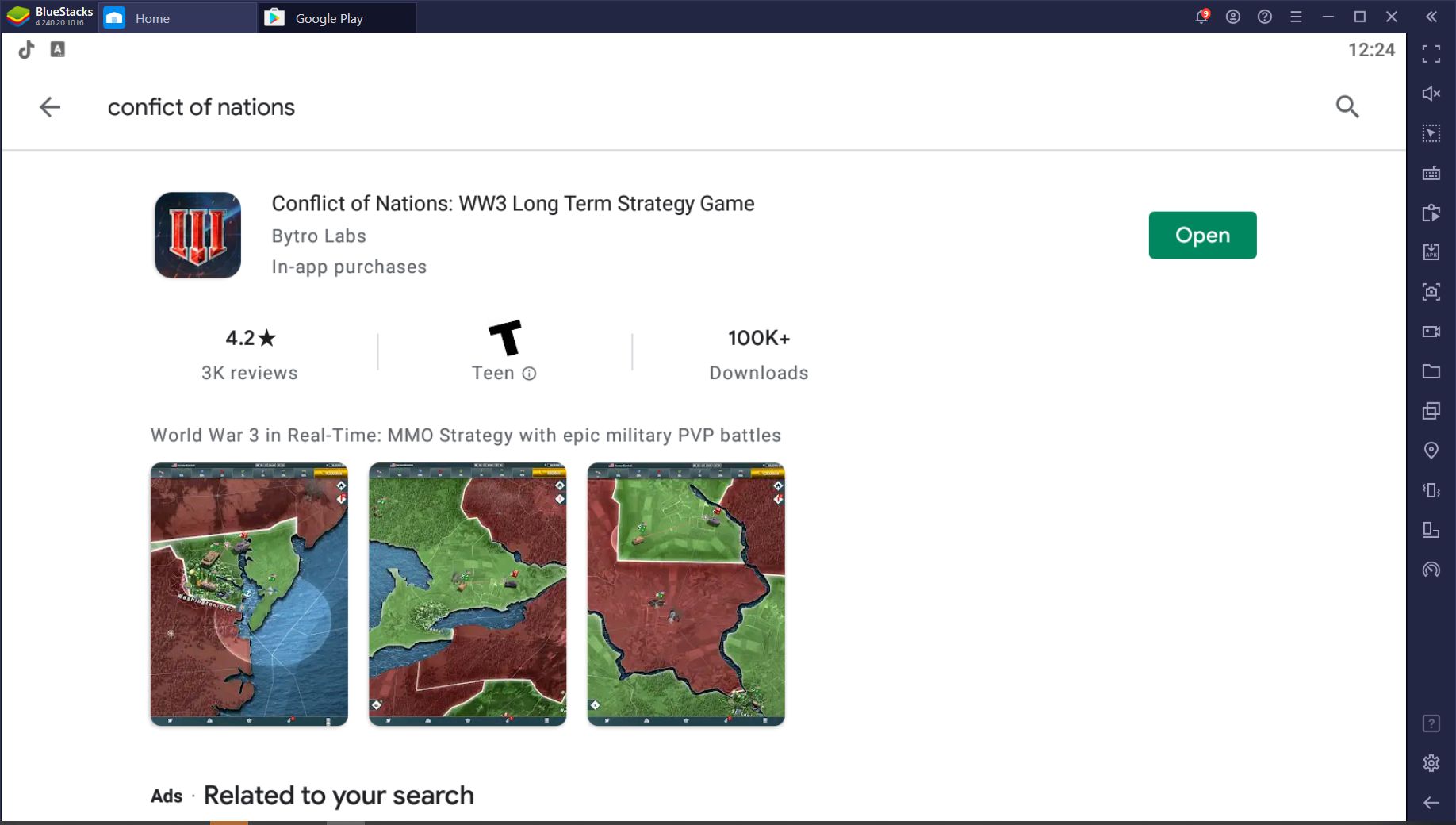The height and width of the screenshot is (825, 1456).
Task: Click the 'confict of nations' search field
Action: [x=201, y=107]
